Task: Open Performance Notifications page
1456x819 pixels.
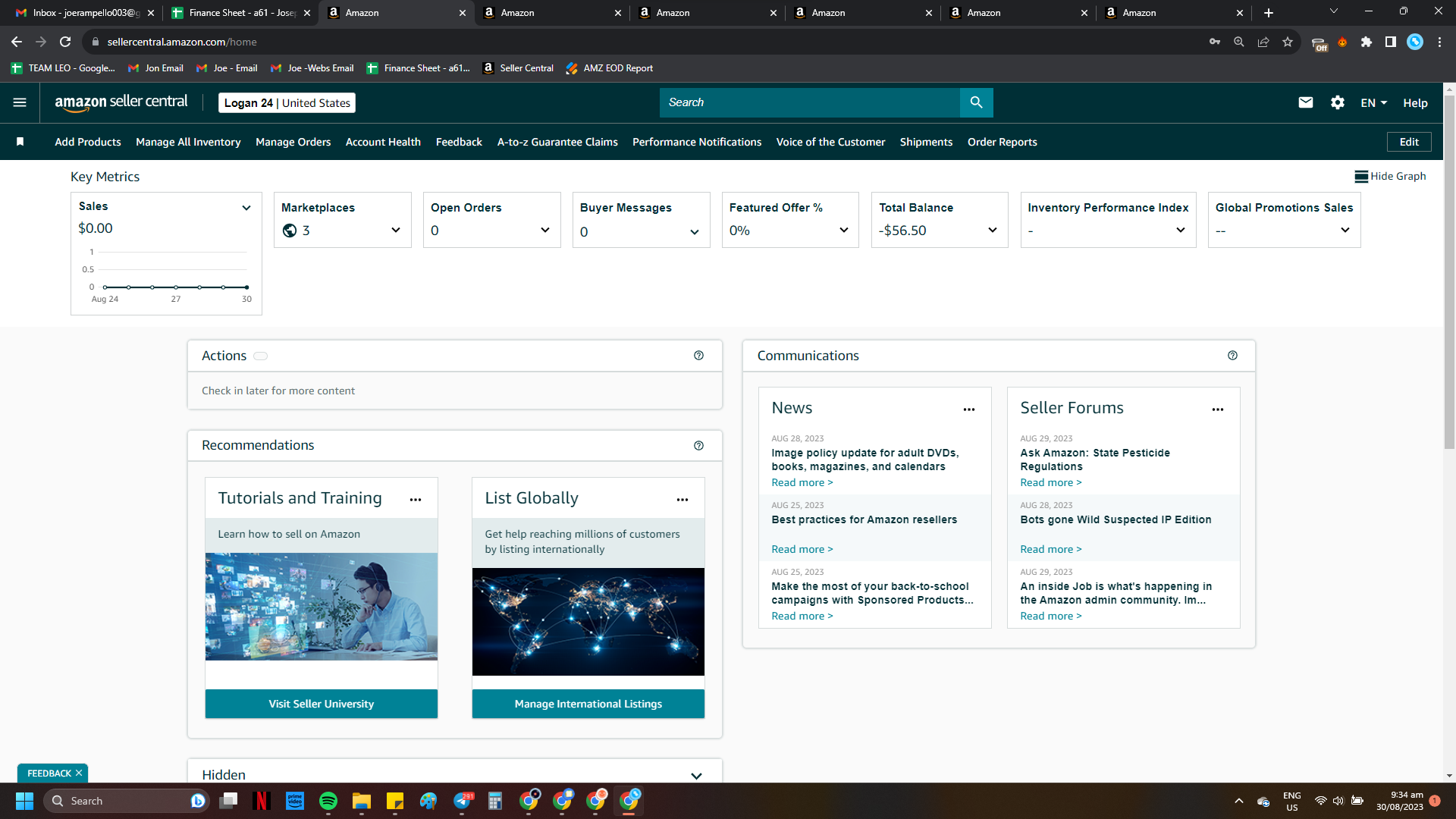Action: coord(697,142)
